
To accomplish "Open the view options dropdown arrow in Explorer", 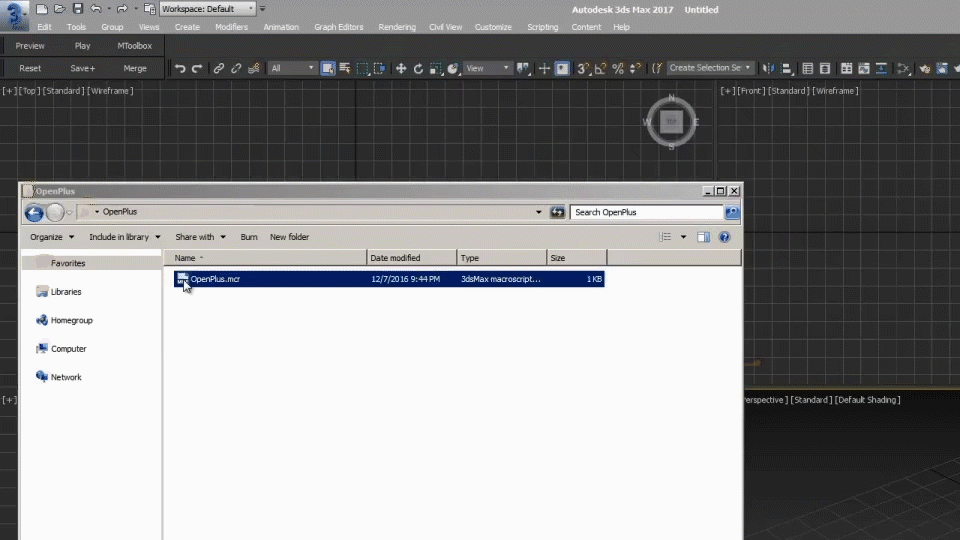I will coord(683,237).
